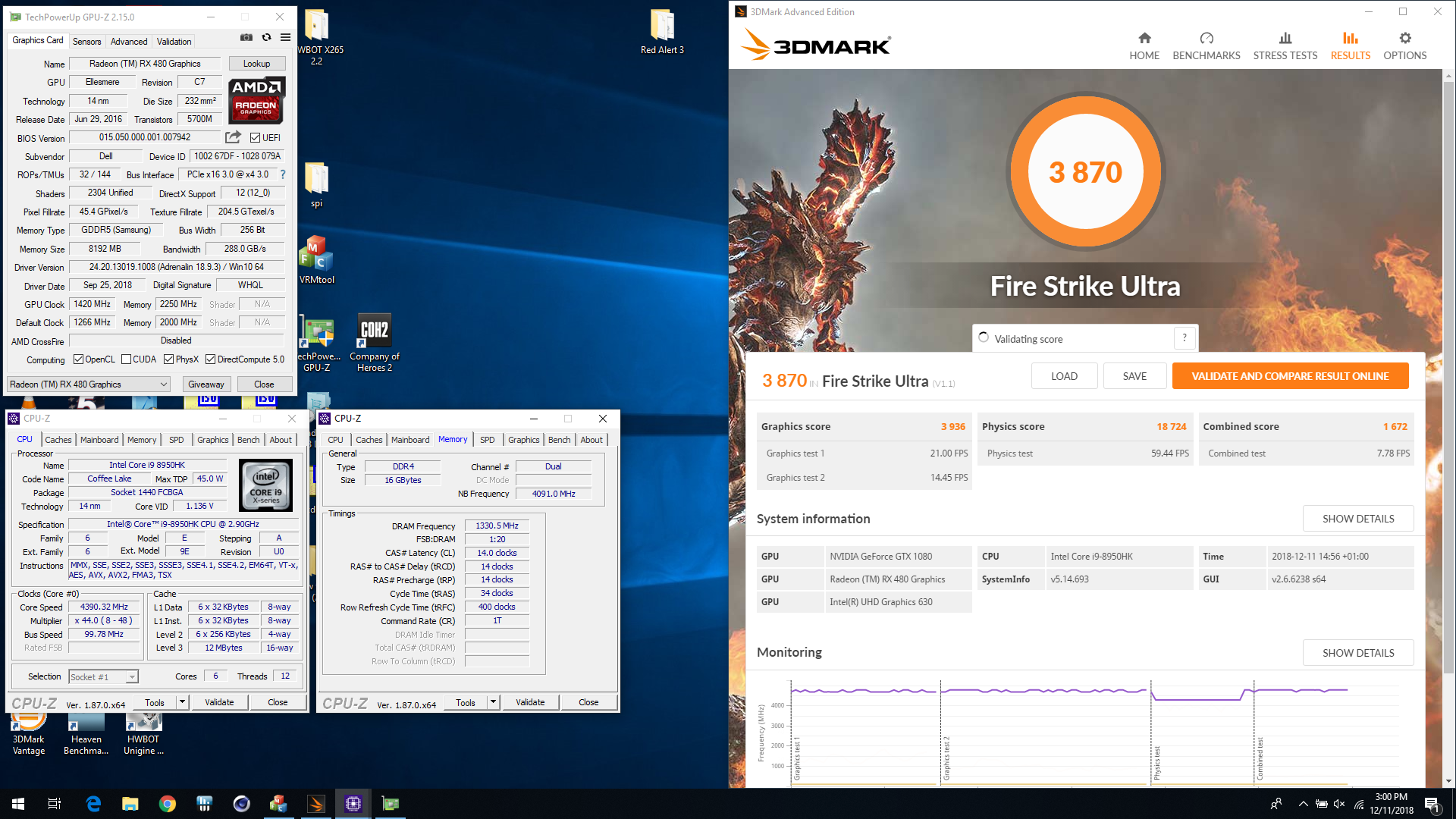This screenshot has width=1456, height=819.
Task: Select the RESULTS section in 3DMark
Action: 1351,45
